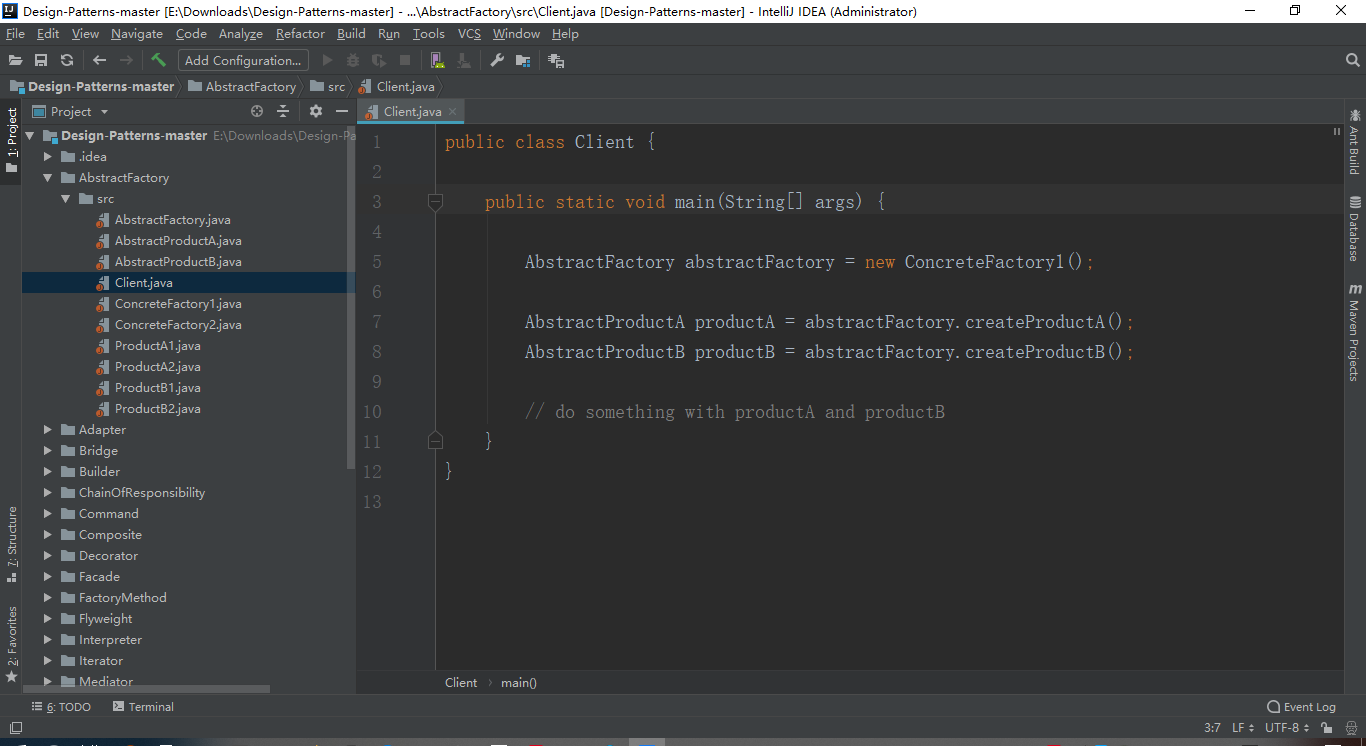Viewport: 1366px width, 746px height.
Task: Open the Project Structure toolbar icon
Action: [523, 61]
